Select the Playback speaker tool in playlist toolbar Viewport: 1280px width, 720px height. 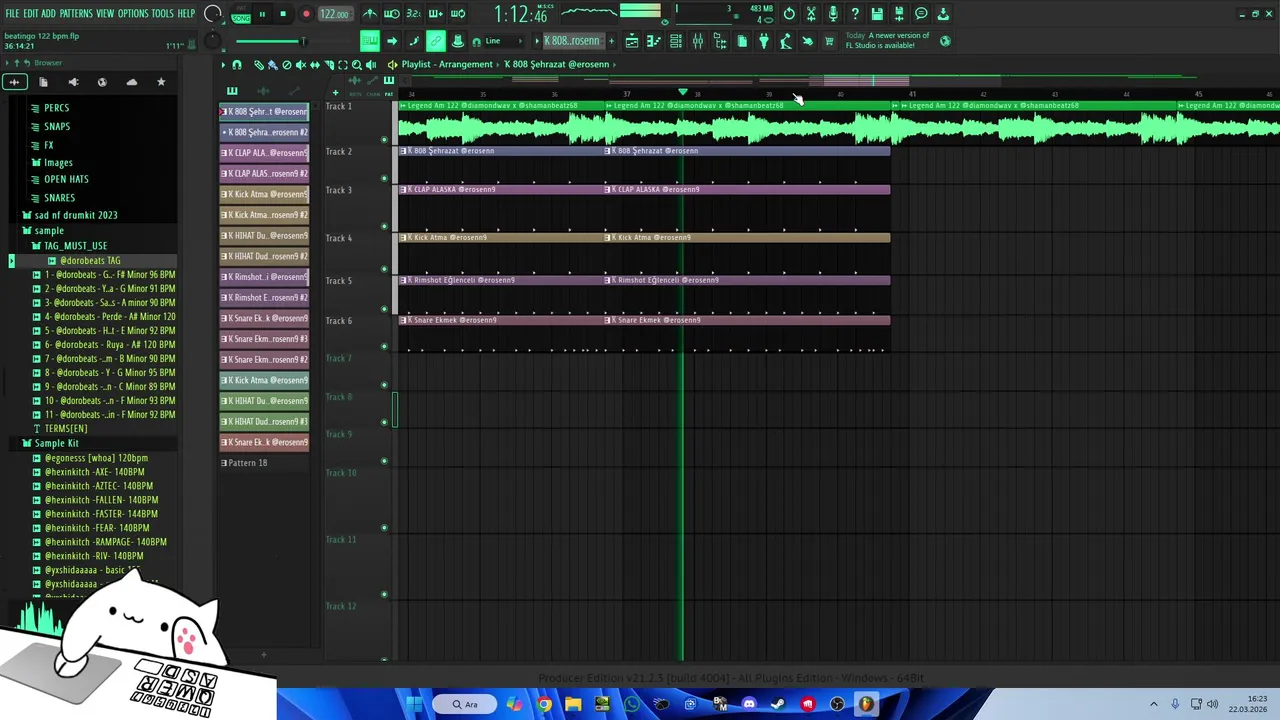pyautogui.click(x=371, y=64)
